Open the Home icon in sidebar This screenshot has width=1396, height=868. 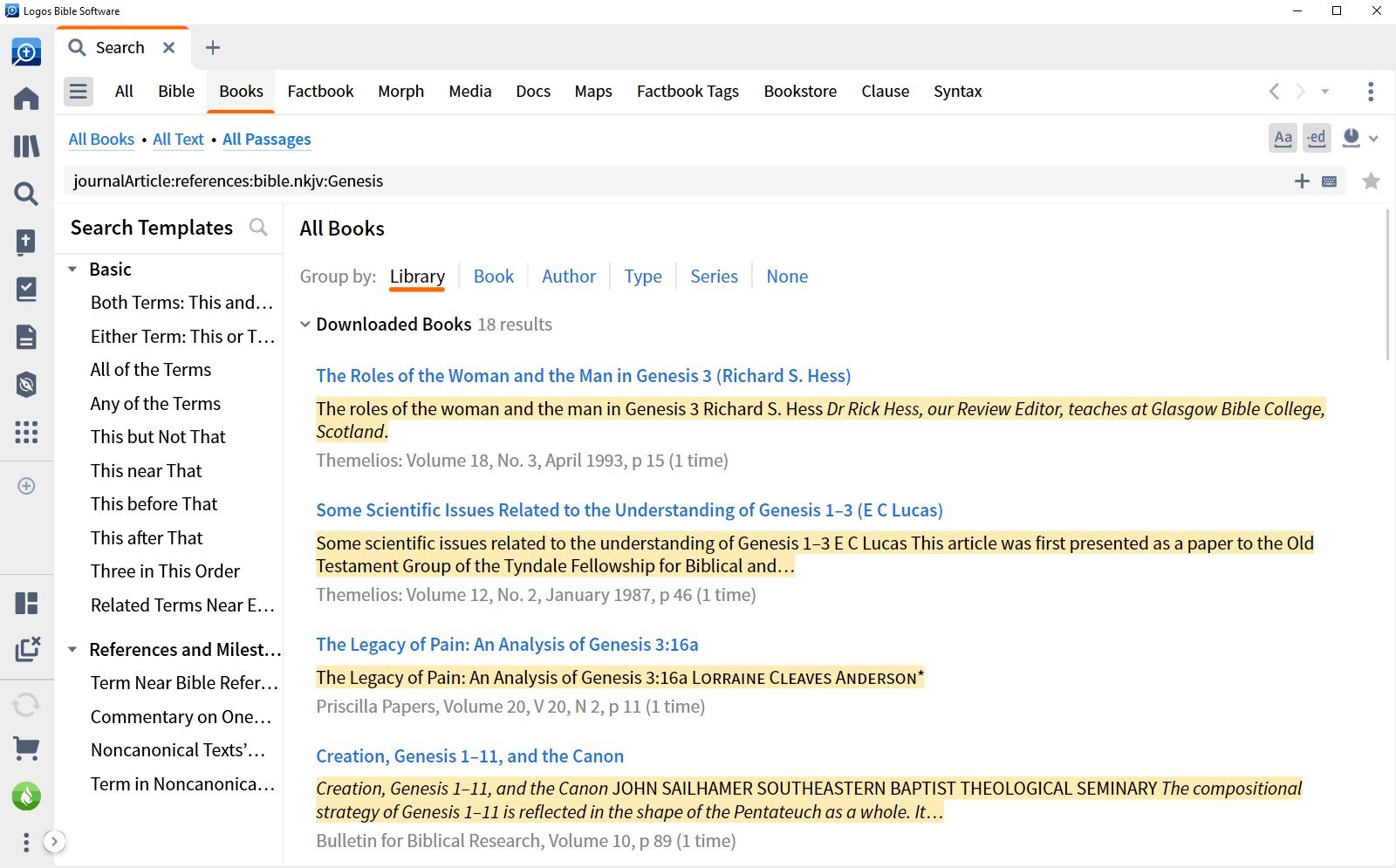[26, 99]
